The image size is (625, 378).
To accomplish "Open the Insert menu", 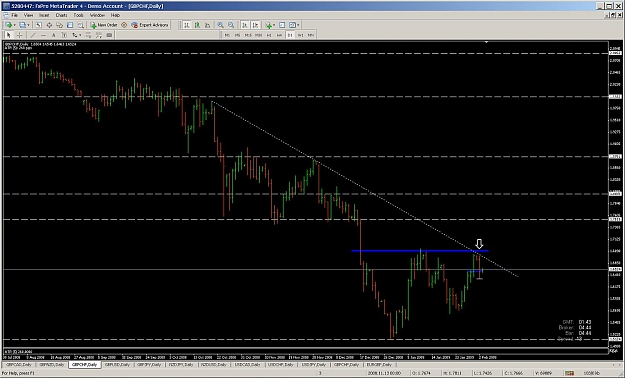I will [44, 15].
